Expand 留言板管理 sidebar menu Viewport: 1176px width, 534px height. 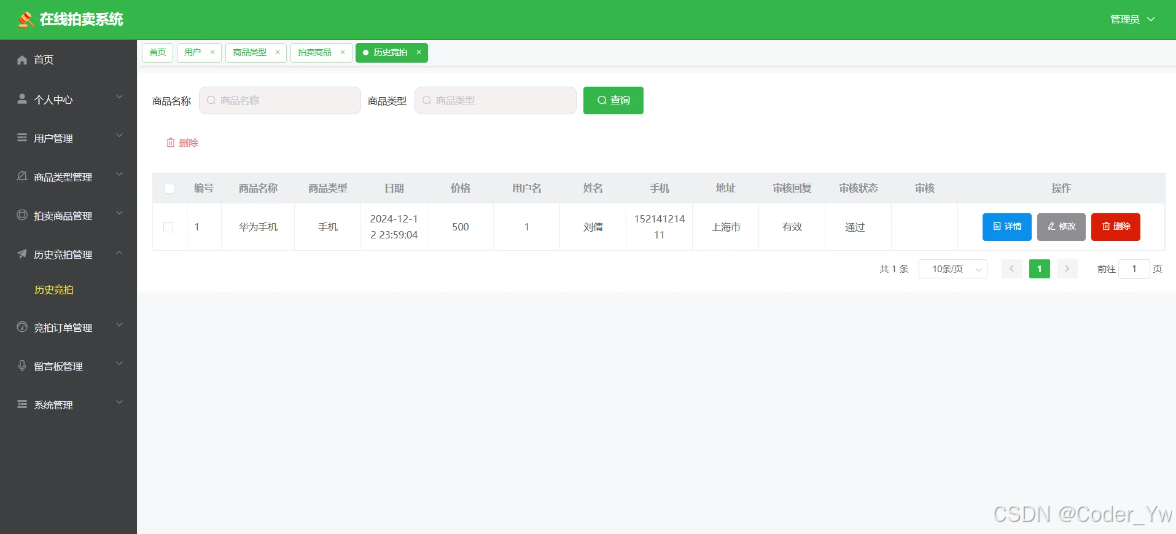[x=119, y=364]
